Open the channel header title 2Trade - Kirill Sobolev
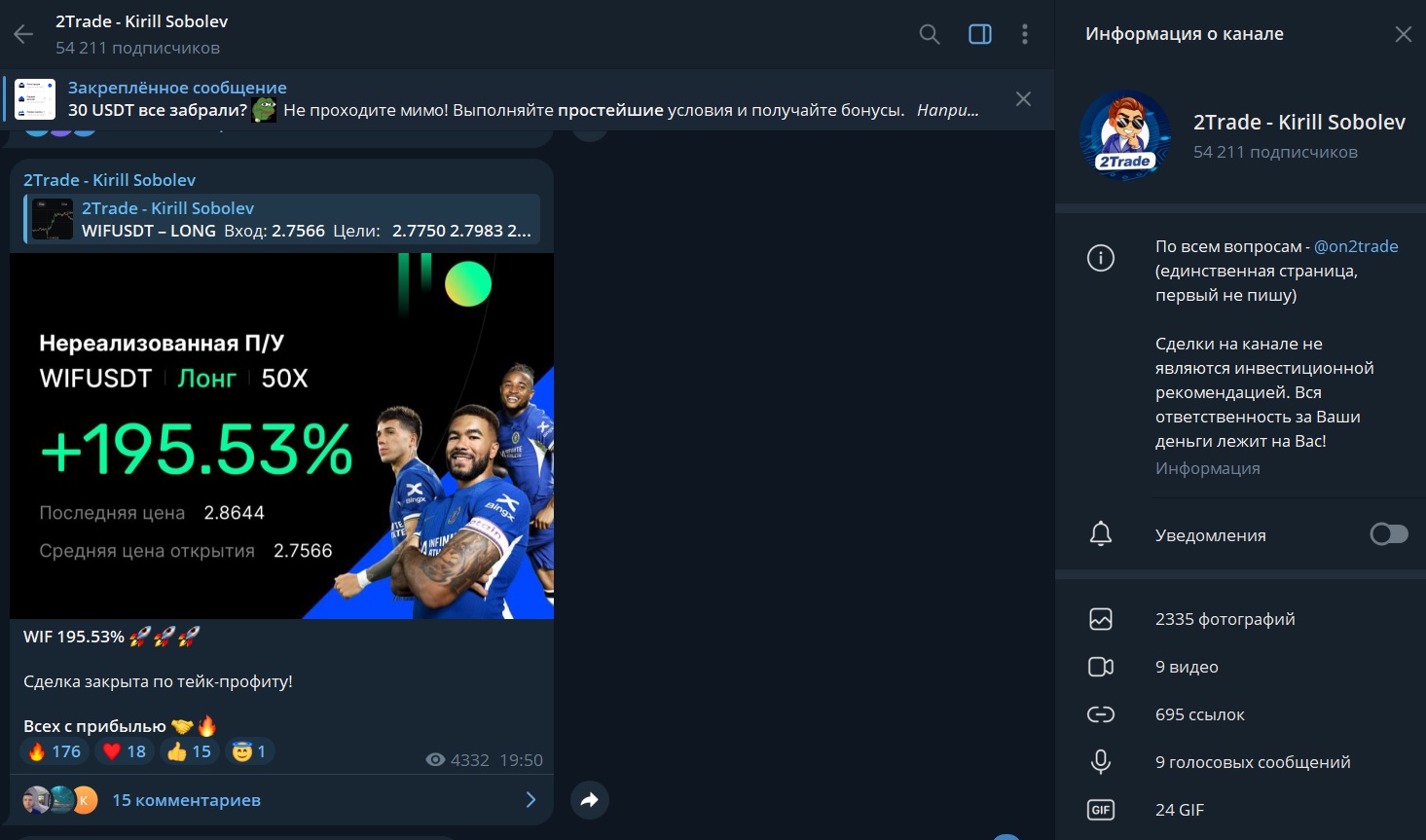 pos(142,21)
